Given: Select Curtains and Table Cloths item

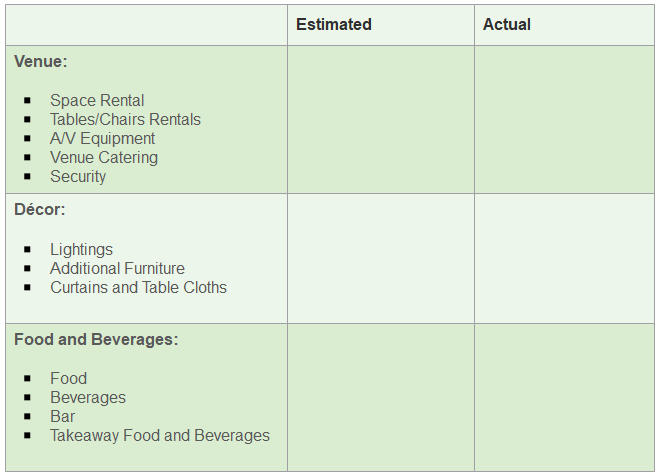Looking at the screenshot, I should tap(138, 287).
